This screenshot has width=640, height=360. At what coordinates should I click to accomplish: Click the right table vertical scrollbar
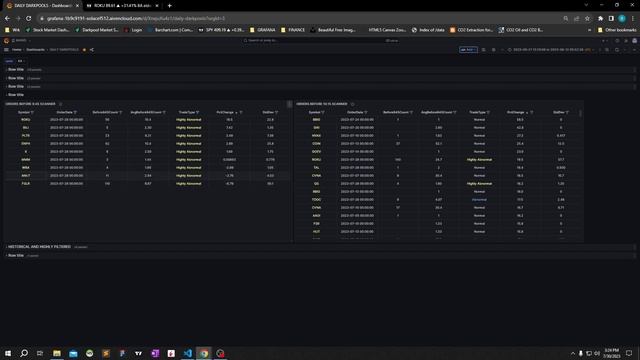(580, 113)
